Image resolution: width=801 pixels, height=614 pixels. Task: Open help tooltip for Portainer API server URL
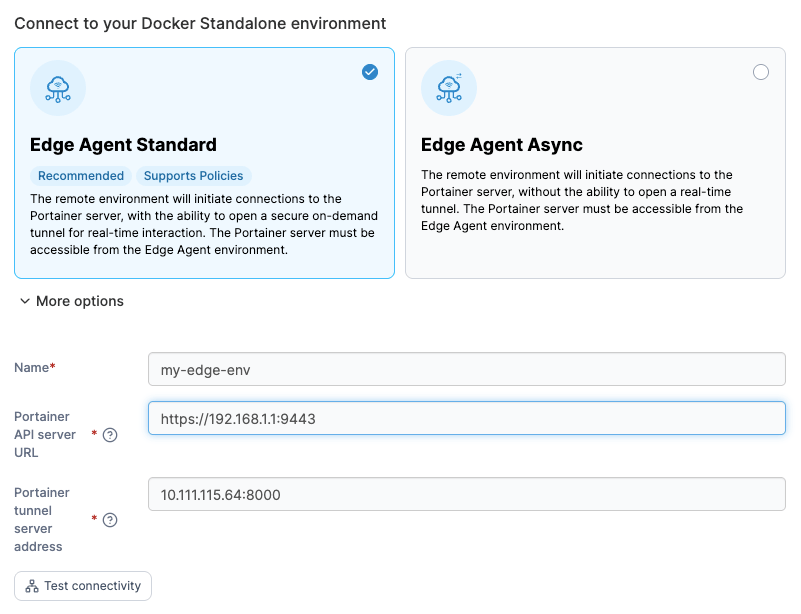(110, 435)
